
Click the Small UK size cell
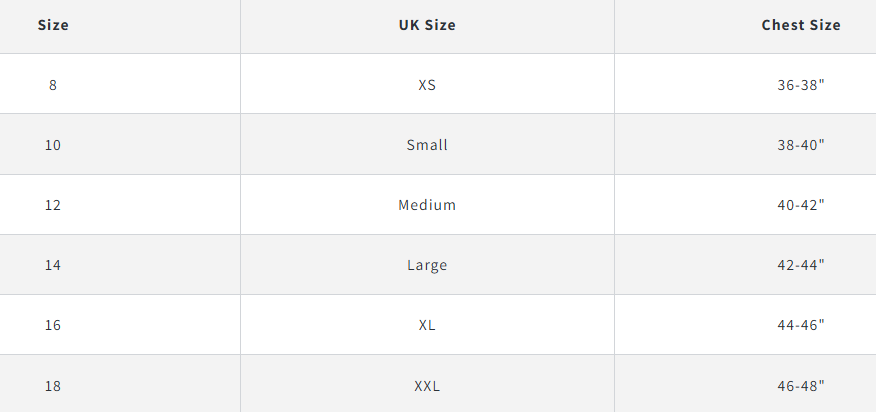(x=427, y=145)
